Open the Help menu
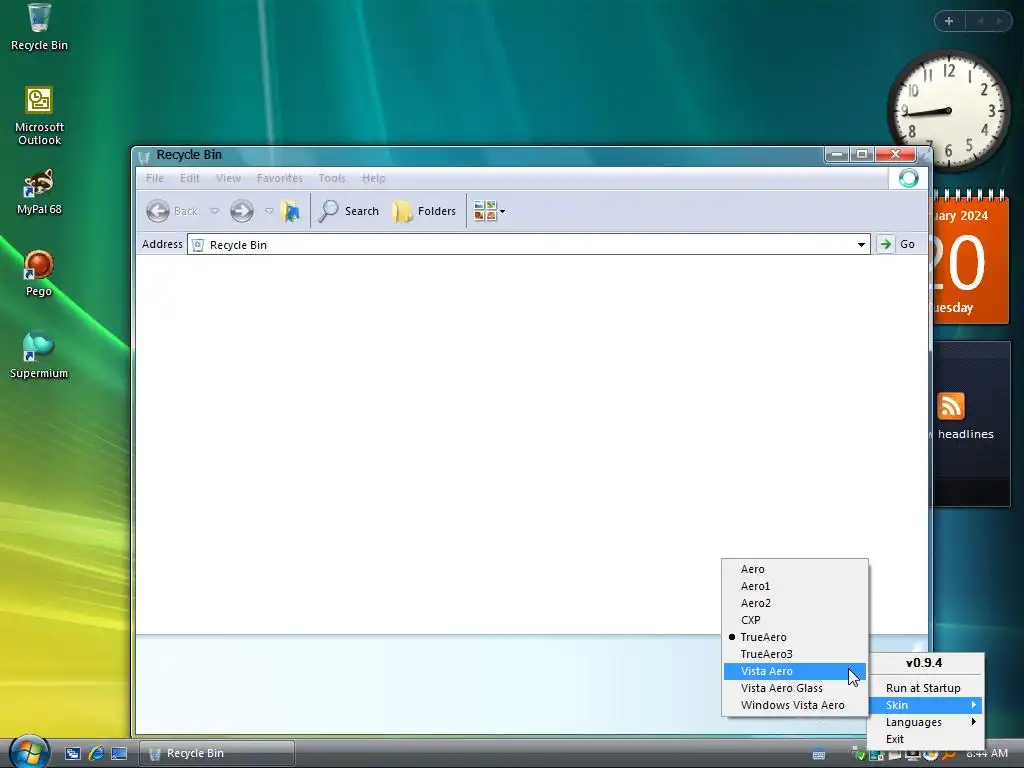1024x768 pixels. pyautogui.click(x=374, y=178)
